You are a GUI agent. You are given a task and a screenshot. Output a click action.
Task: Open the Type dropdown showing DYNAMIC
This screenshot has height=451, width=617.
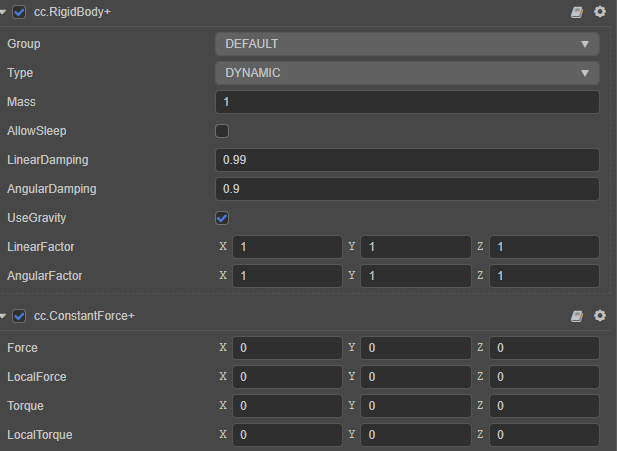click(407, 73)
